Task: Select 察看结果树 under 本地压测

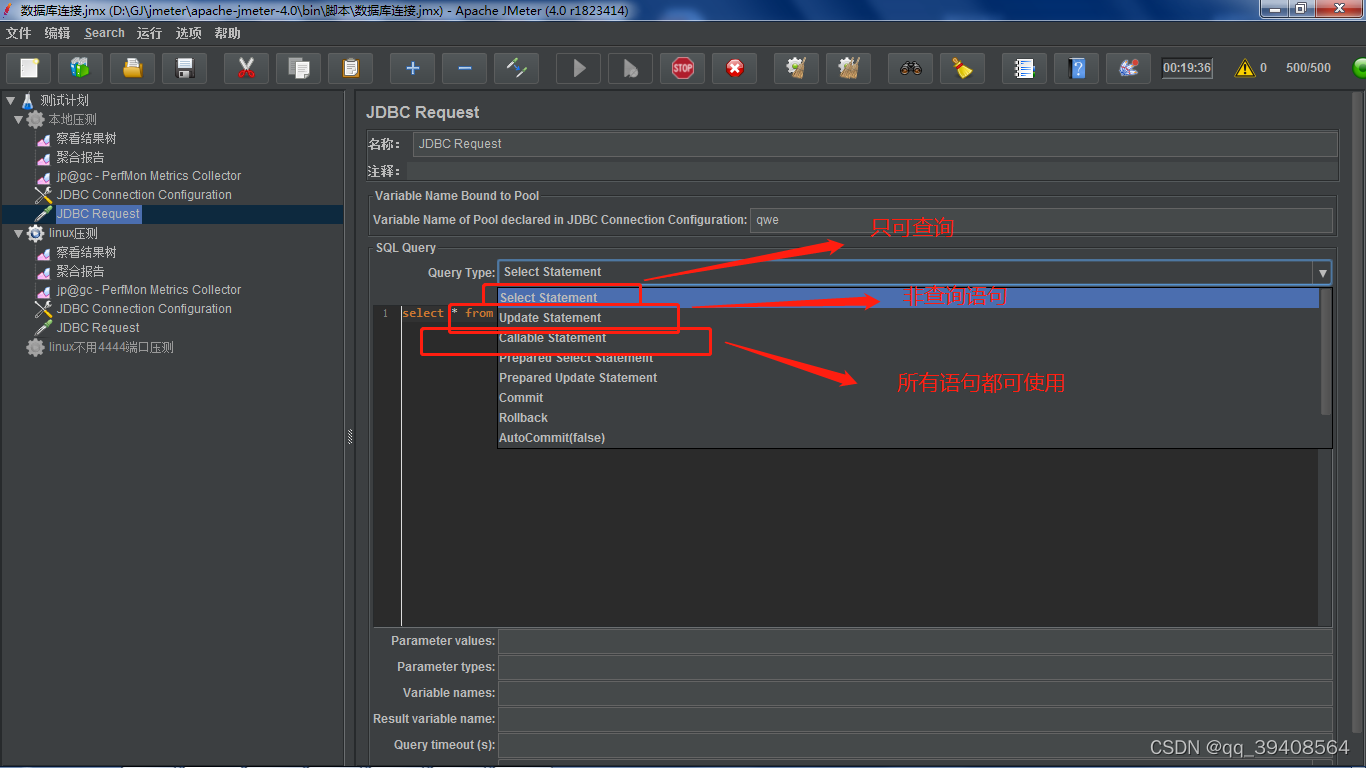Action: [x=86, y=139]
